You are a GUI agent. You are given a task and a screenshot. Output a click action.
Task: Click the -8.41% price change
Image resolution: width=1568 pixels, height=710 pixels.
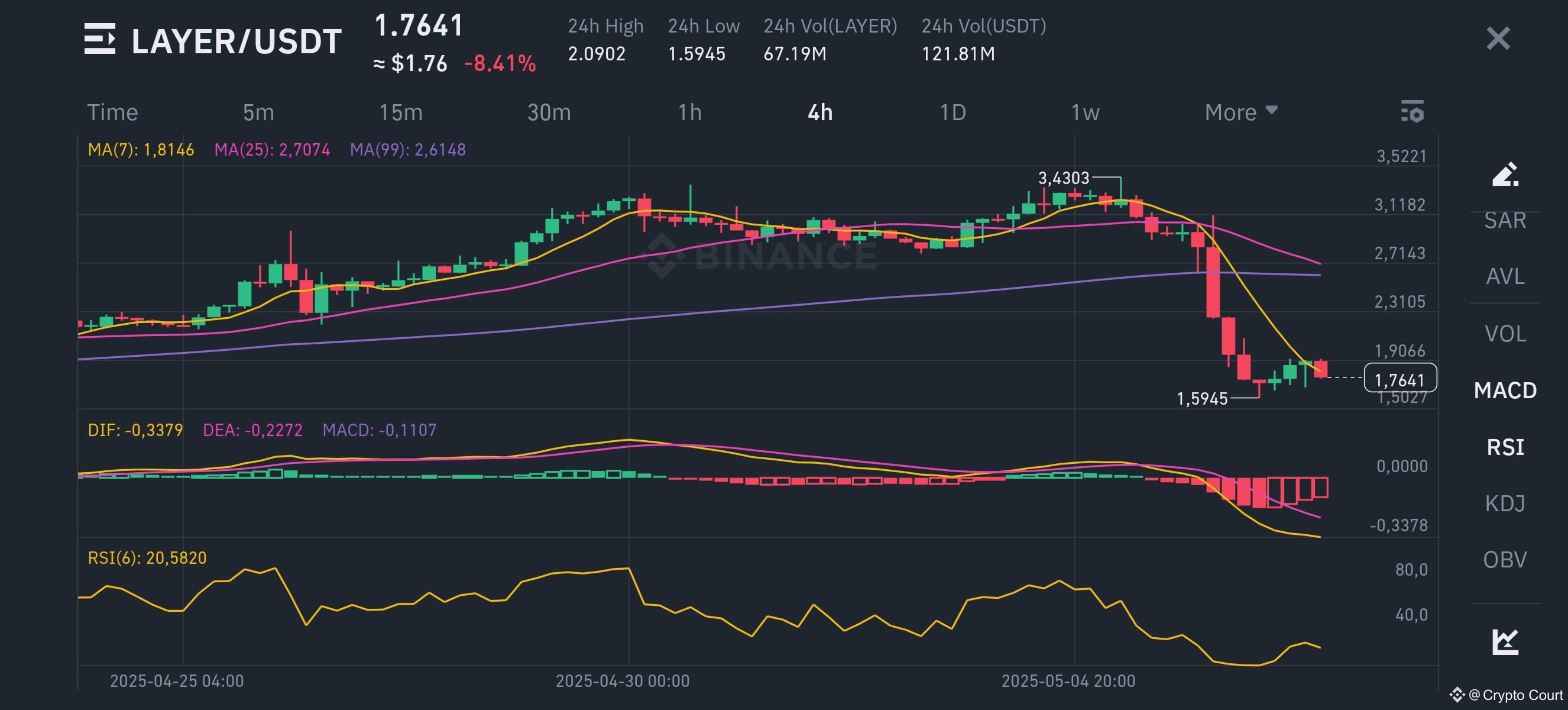(500, 63)
